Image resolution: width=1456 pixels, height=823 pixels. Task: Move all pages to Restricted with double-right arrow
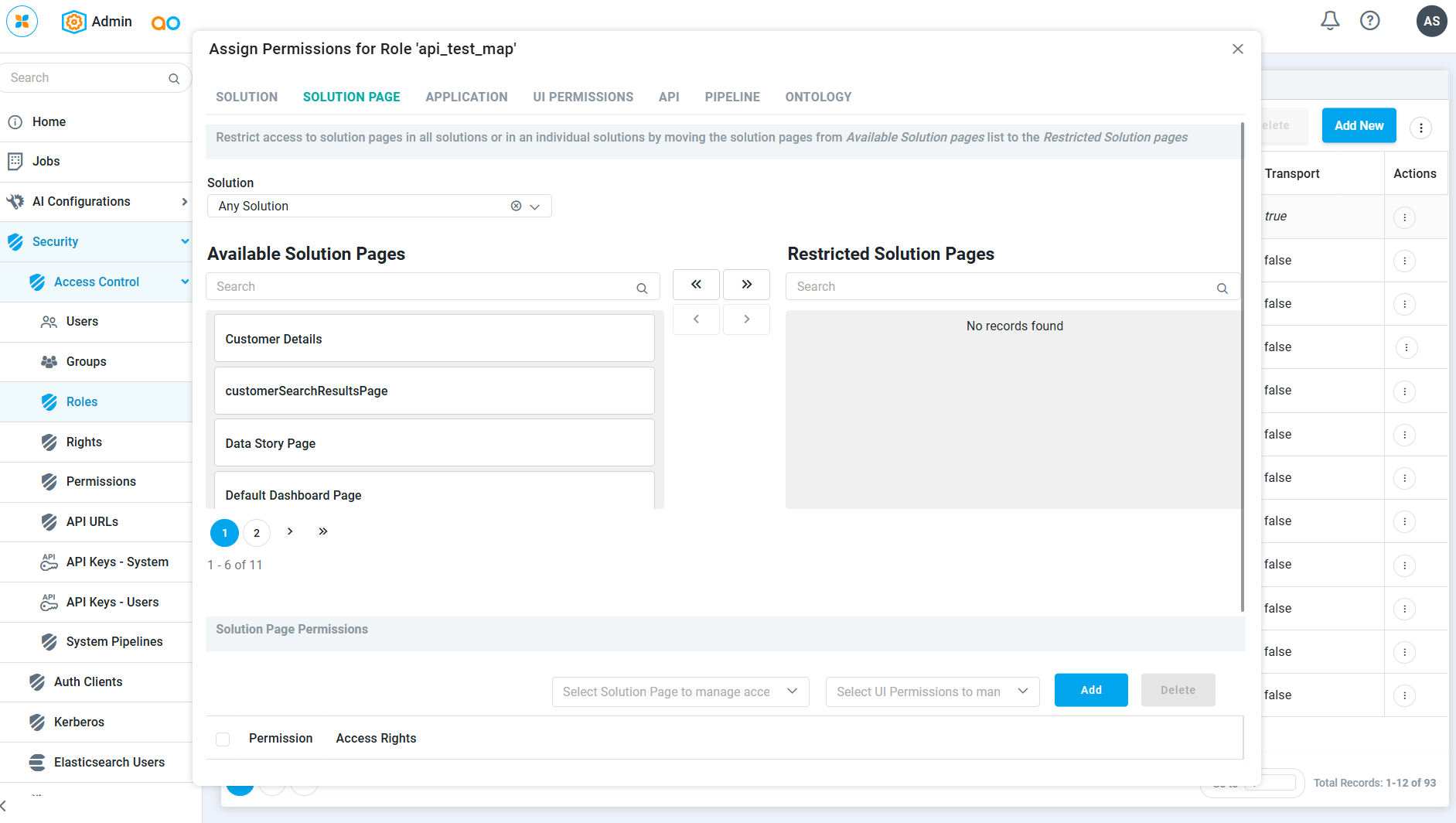[x=746, y=285]
